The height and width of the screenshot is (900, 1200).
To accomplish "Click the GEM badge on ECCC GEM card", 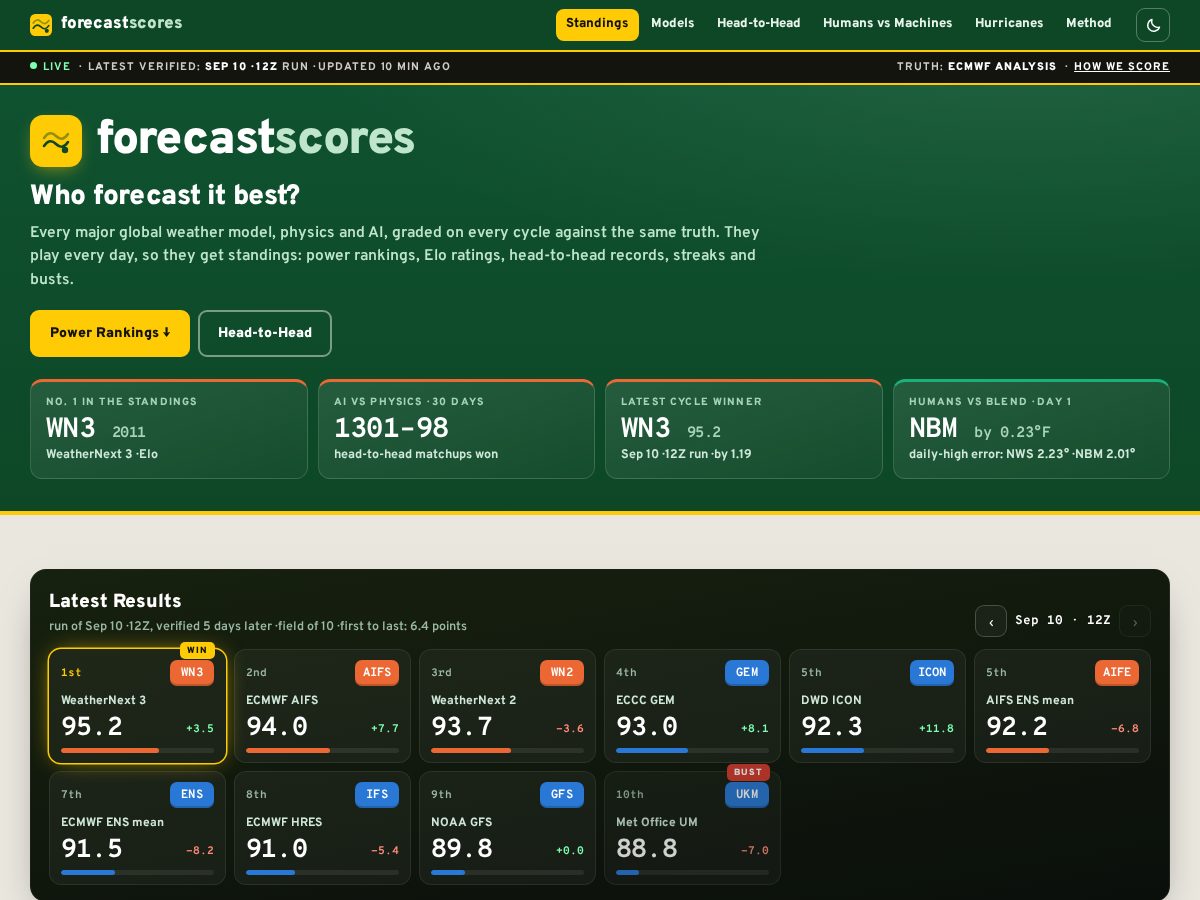I will (747, 673).
